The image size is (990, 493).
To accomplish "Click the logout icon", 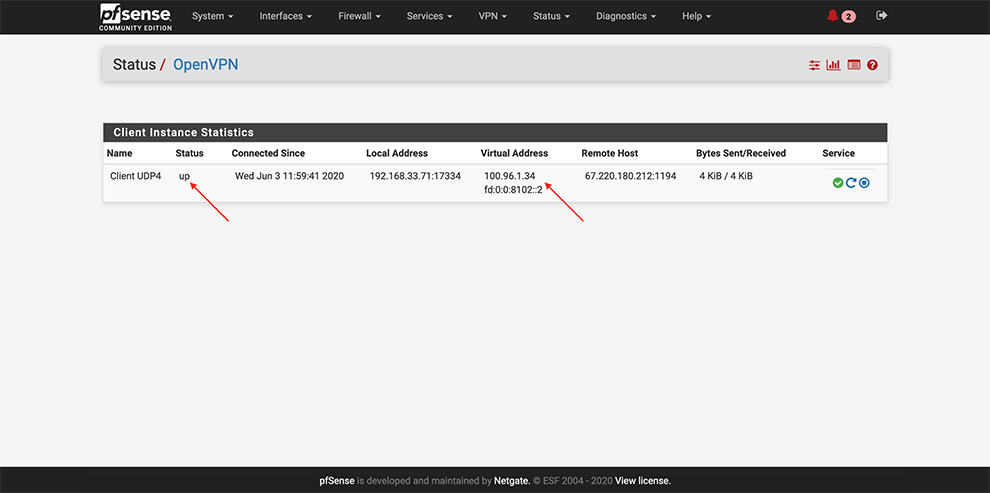I will (881, 16).
